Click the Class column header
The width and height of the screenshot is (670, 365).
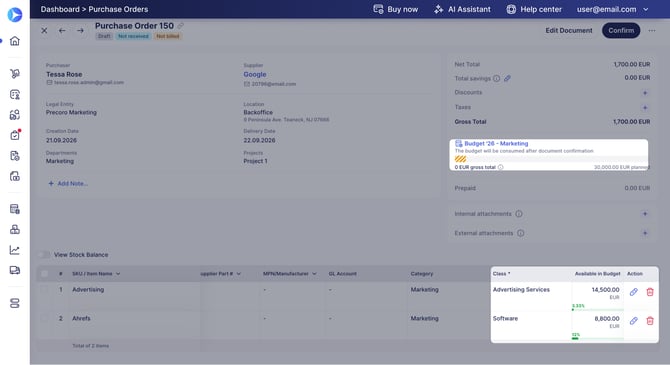point(501,274)
